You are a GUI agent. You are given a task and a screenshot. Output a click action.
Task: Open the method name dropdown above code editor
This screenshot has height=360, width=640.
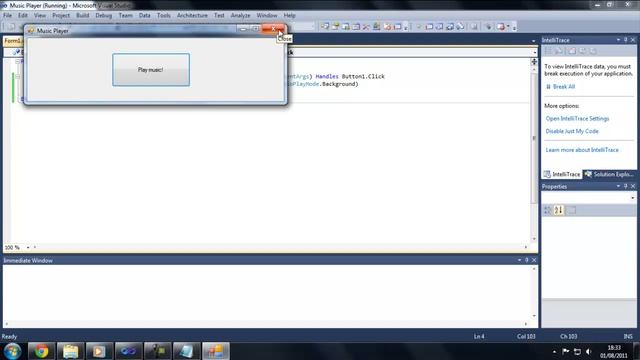tap(535, 52)
